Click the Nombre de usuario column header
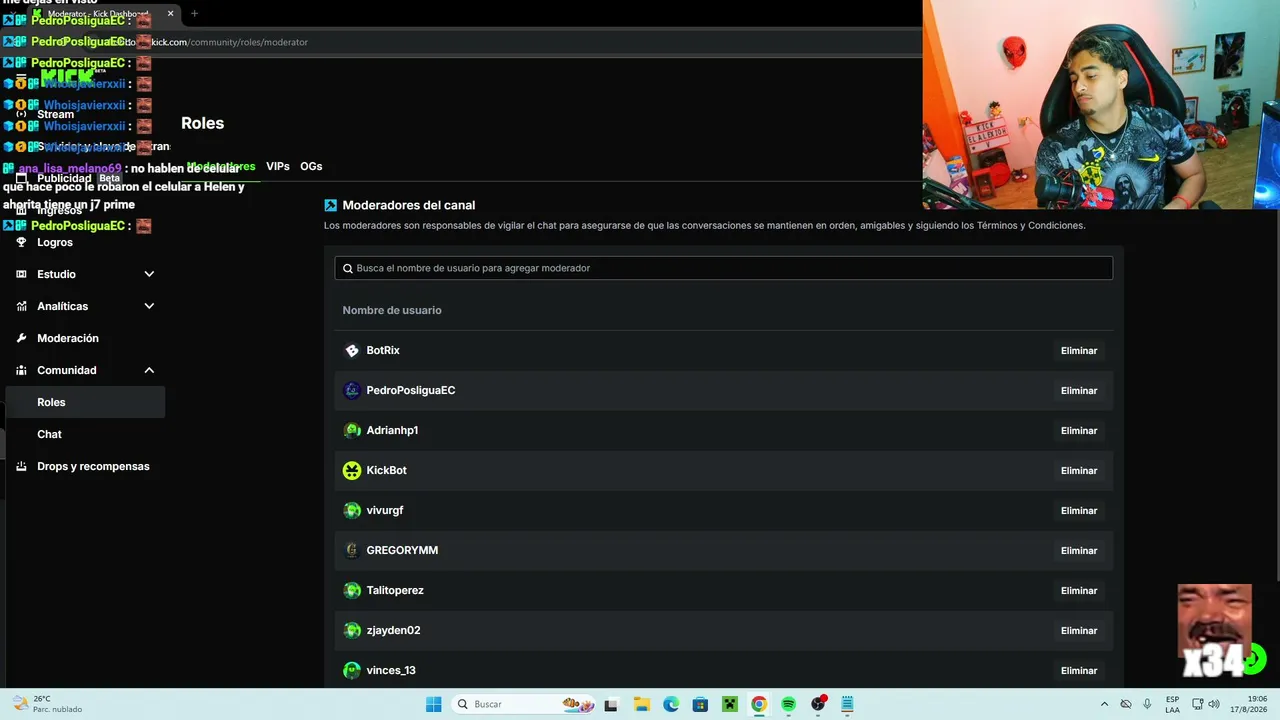The width and height of the screenshot is (1280, 720). [x=392, y=310]
